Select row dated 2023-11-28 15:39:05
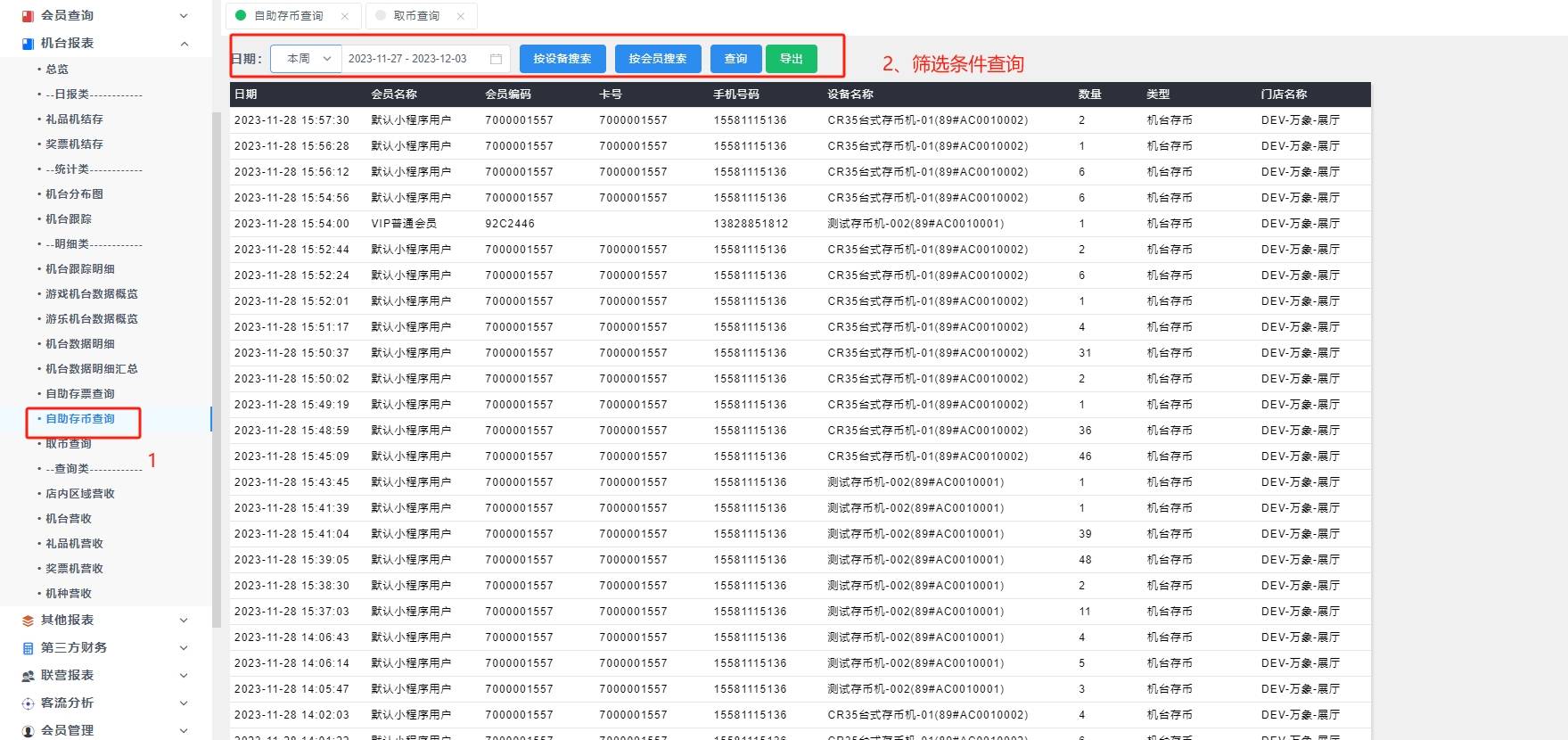This screenshot has height=740, width=1568. tap(800, 560)
